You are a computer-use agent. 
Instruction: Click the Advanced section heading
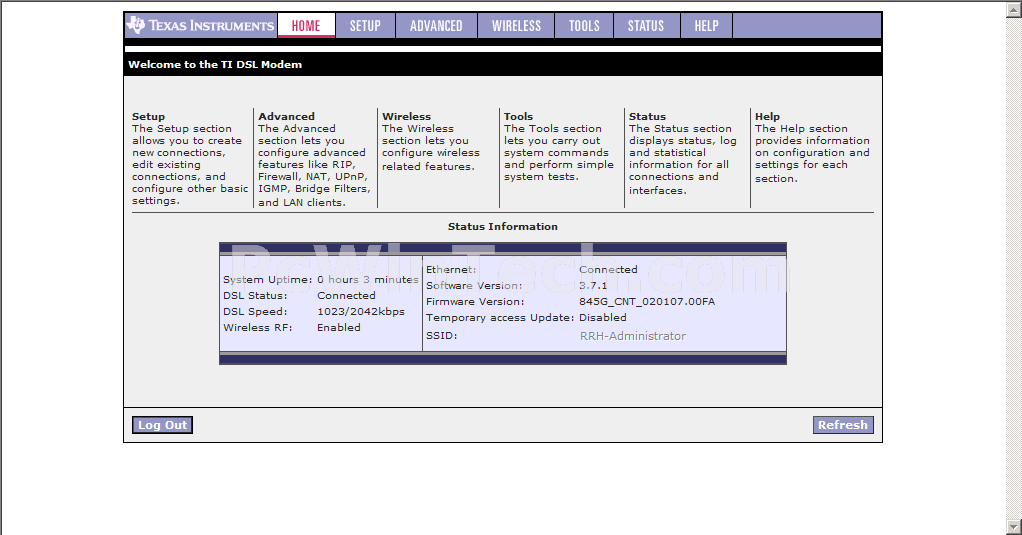point(286,117)
